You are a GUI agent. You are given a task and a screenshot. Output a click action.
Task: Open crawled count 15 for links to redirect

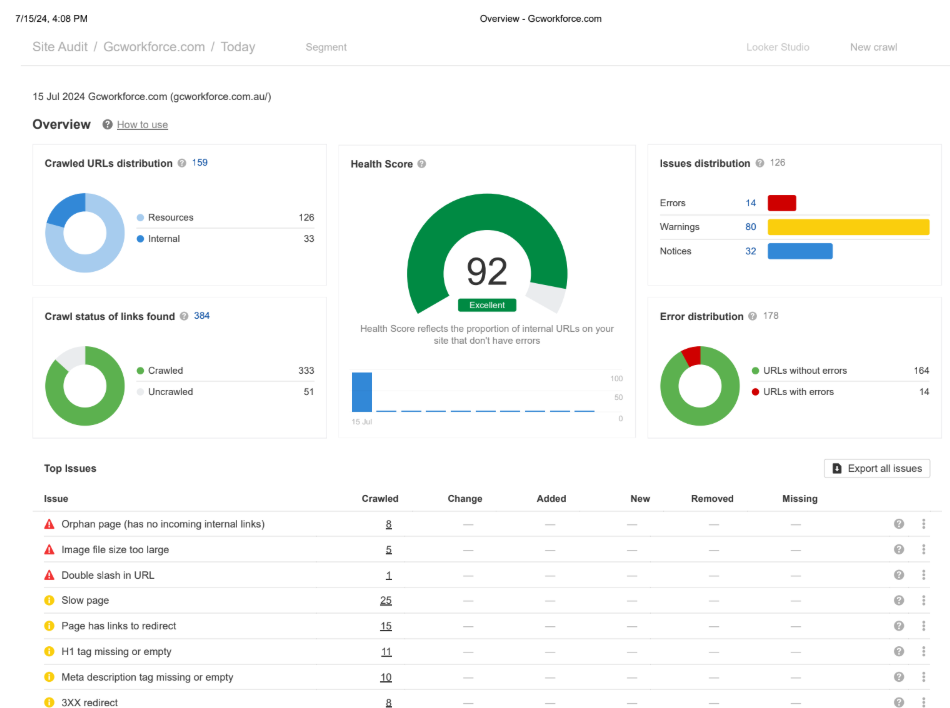pos(386,626)
